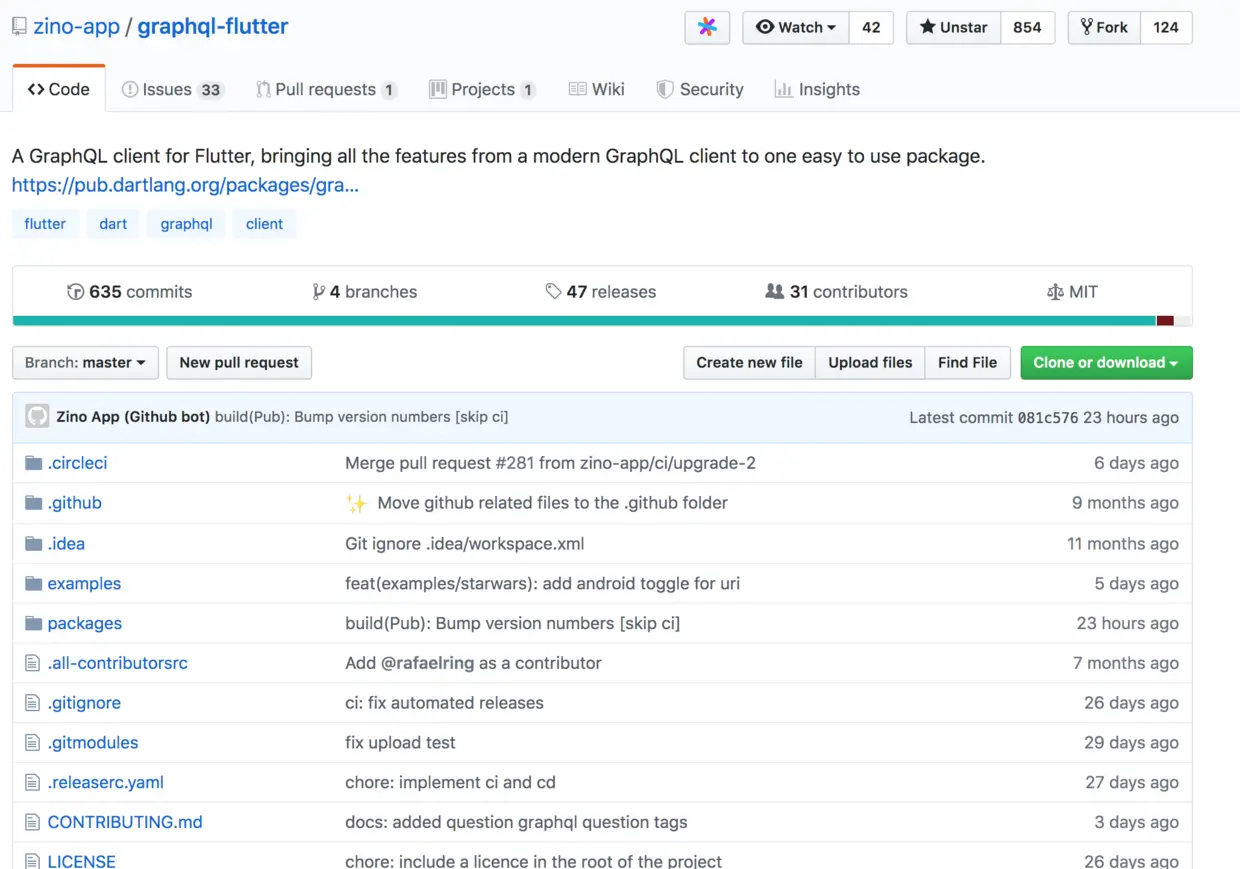This screenshot has height=869, width=1240.
Task: Open the pub.dartlang.org package link
Action: (185, 185)
